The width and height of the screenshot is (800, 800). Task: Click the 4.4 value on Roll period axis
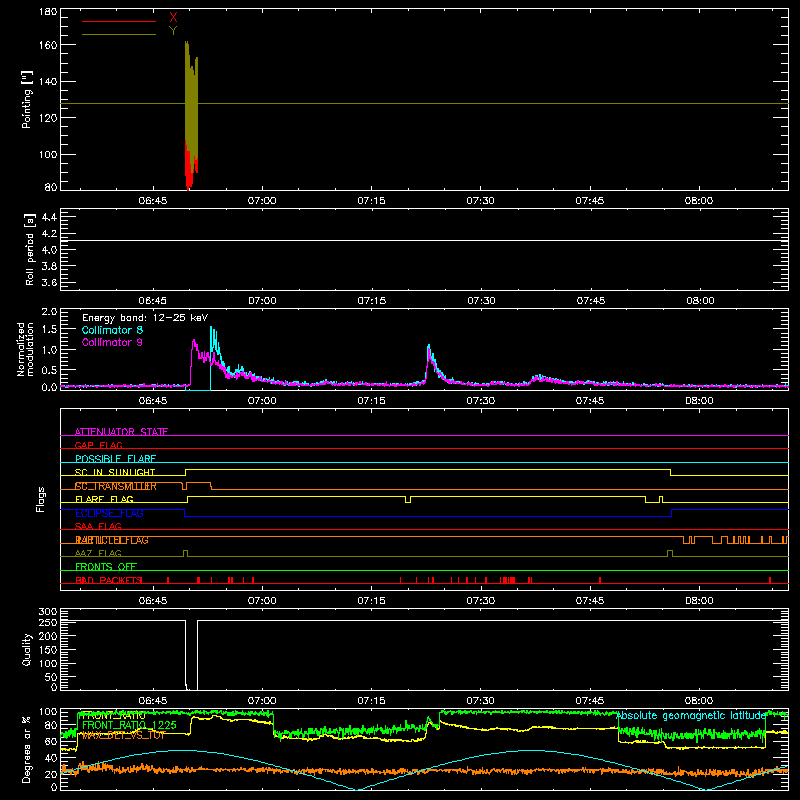(49, 217)
